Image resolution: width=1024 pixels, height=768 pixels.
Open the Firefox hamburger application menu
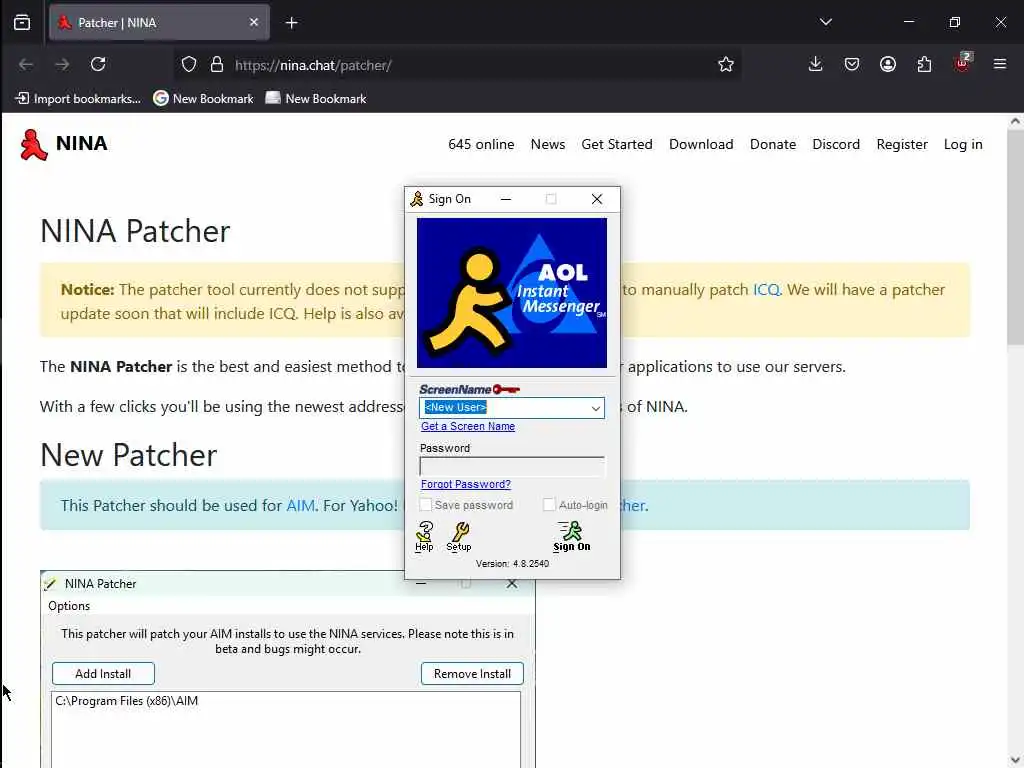[999, 64]
